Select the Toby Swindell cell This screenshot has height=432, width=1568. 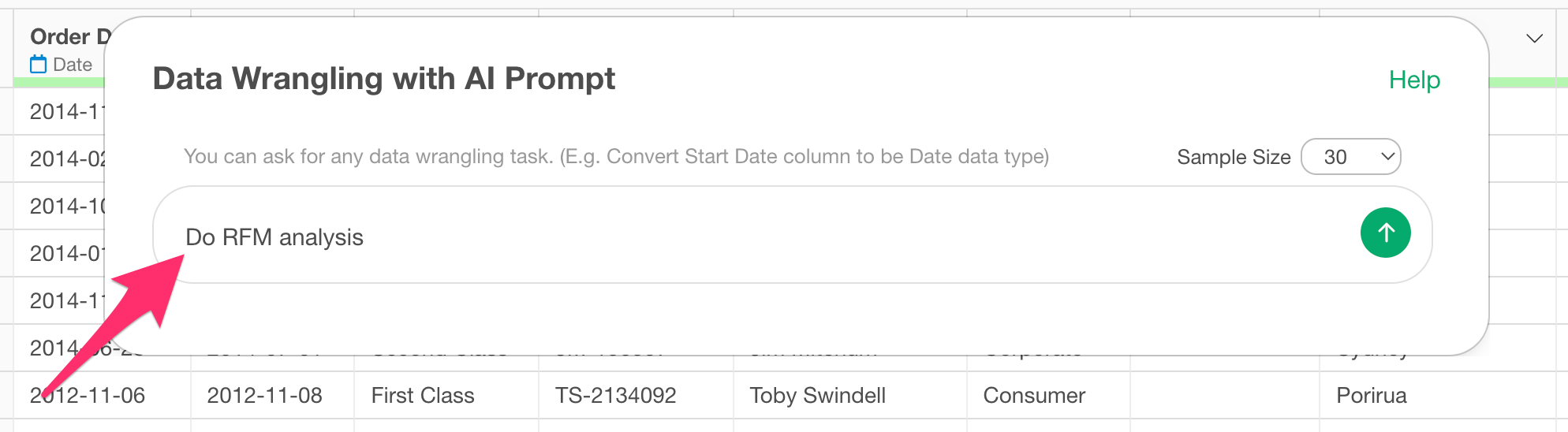(817, 396)
